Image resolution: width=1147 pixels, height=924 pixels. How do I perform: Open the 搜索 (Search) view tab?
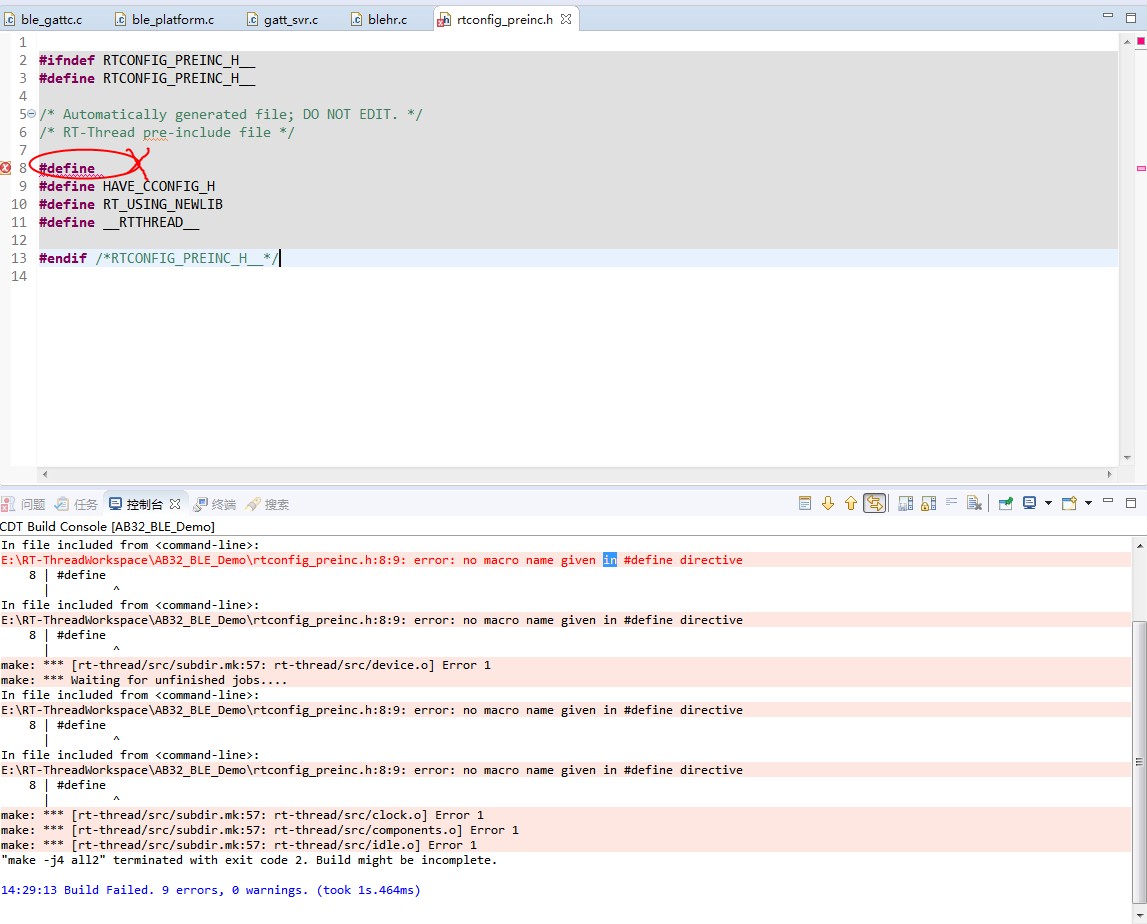coord(268,504)
